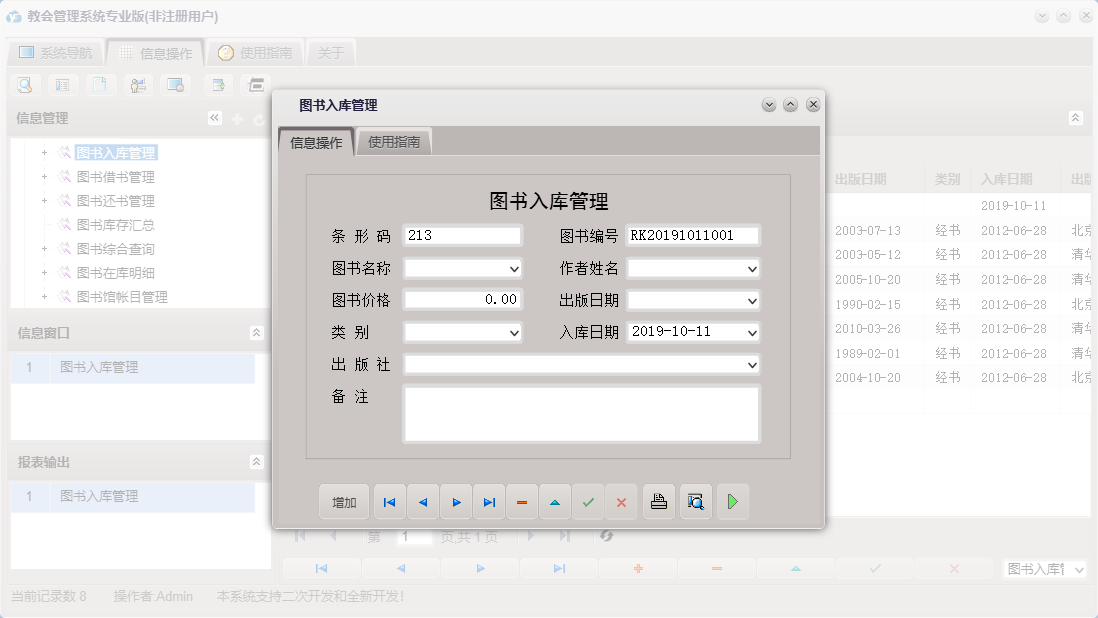Click the blue up-triangle edit record icon
Screen dimensions: 1098x618
tap(555, 501)
